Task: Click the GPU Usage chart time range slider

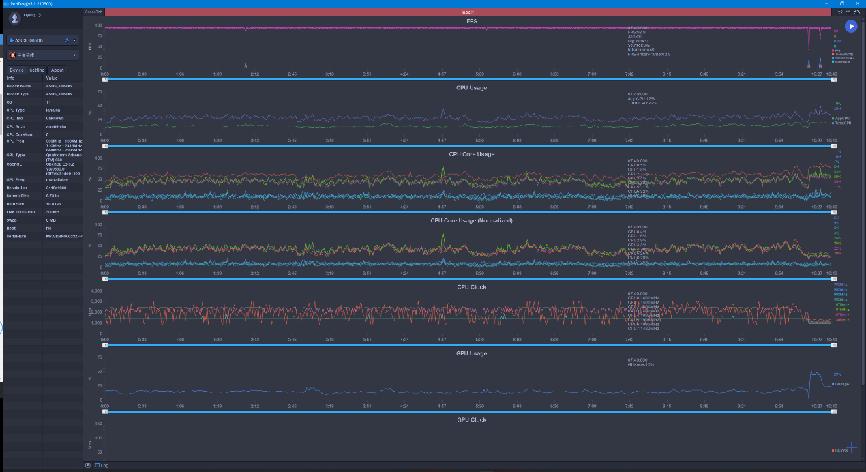Action: pyautogui.click(x=469, y=412)
